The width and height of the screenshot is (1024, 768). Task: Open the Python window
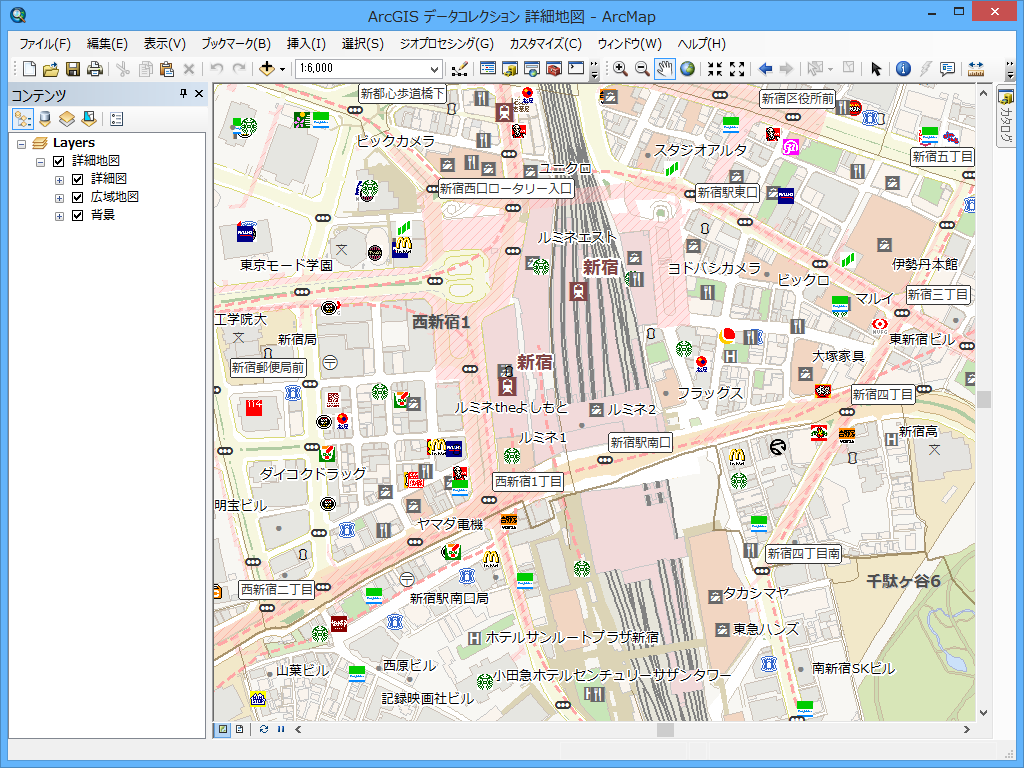tap(576, 69)
